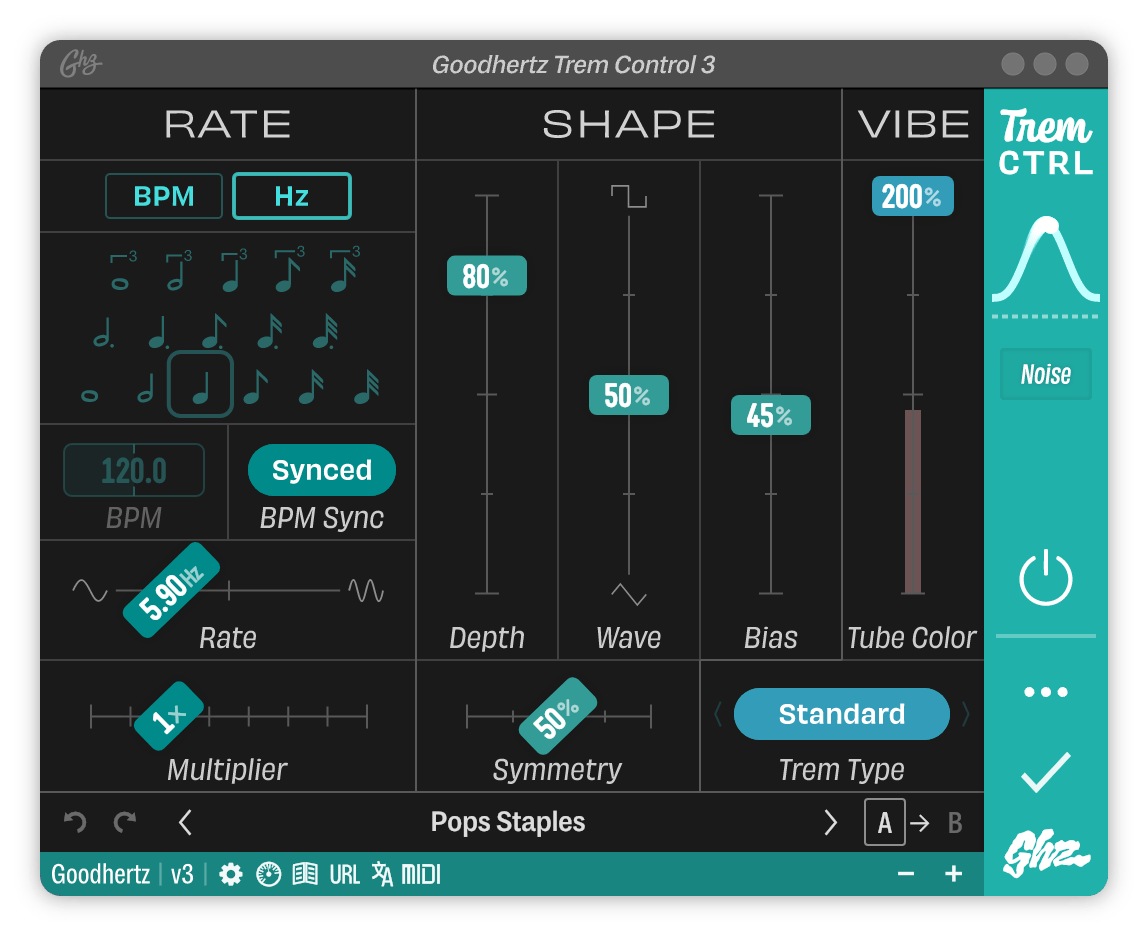Go to the previous preset with left chevron

tap(185, 822)
